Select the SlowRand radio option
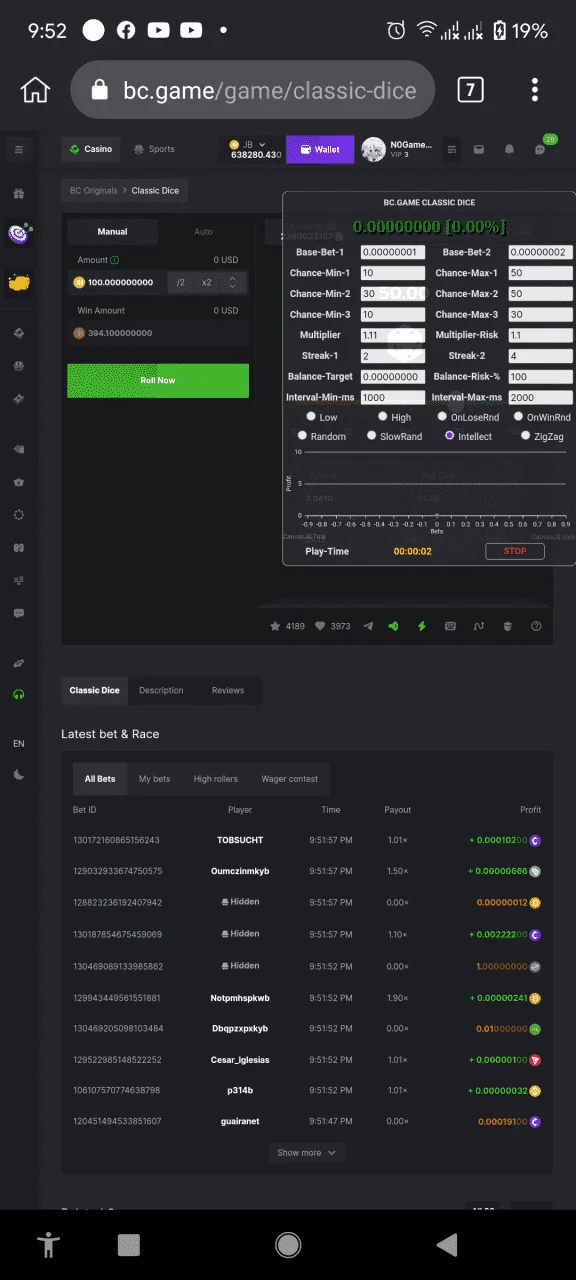This screenshot has width=576, height=1280. tap(371, 435)
